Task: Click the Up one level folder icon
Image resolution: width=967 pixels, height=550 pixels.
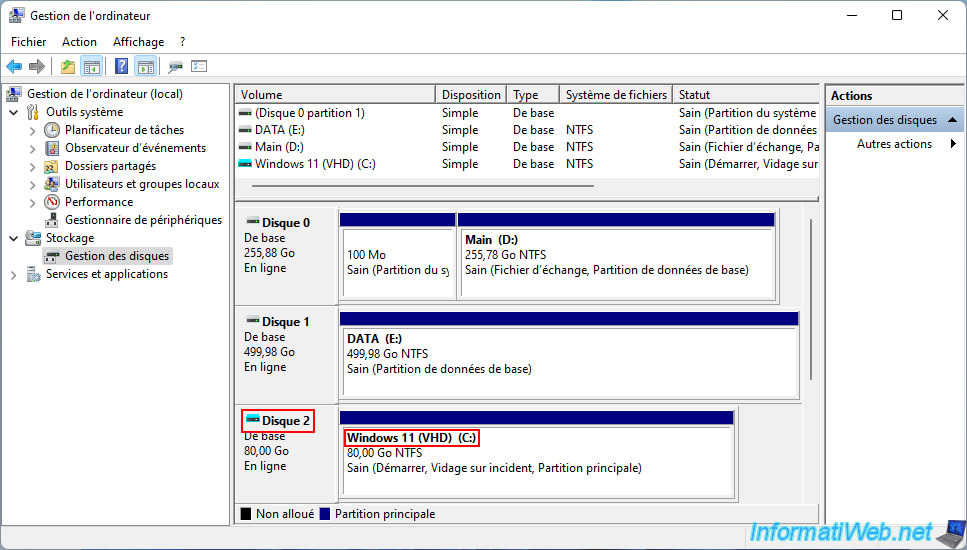Action: tap(68, 66)
